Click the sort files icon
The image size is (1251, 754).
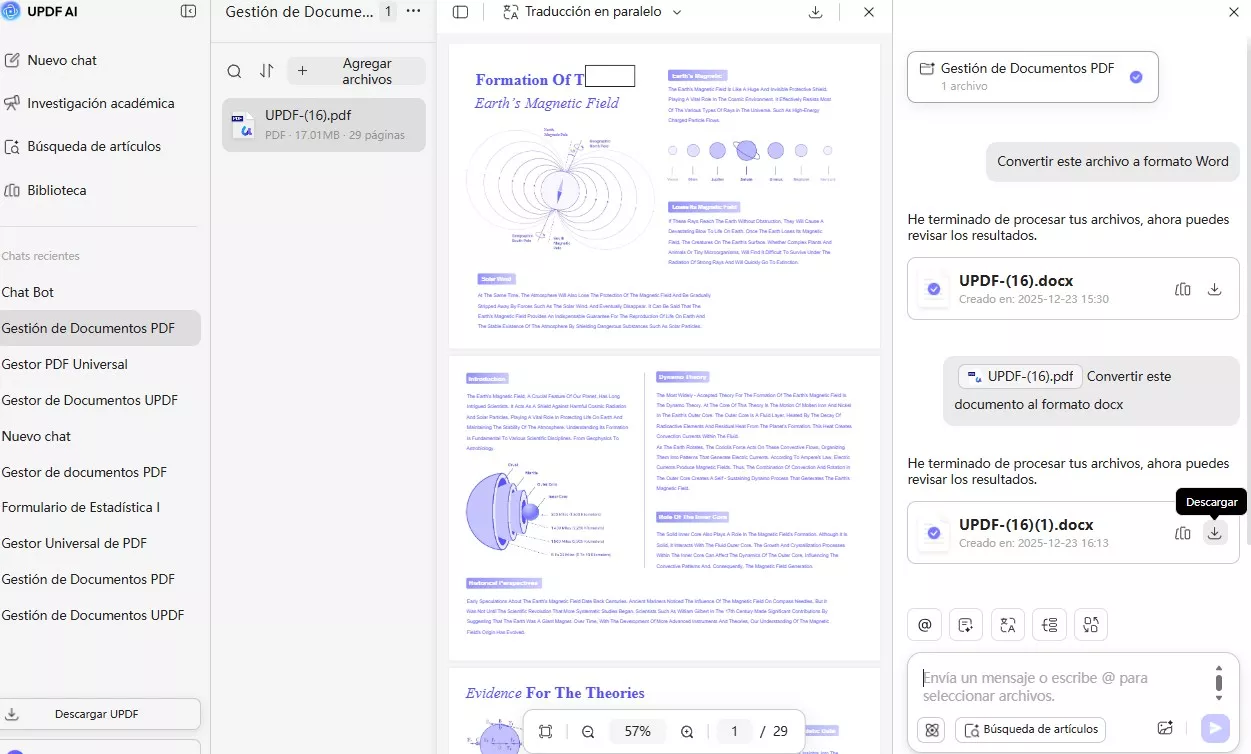pyautogui.click(x=266, y=71)
